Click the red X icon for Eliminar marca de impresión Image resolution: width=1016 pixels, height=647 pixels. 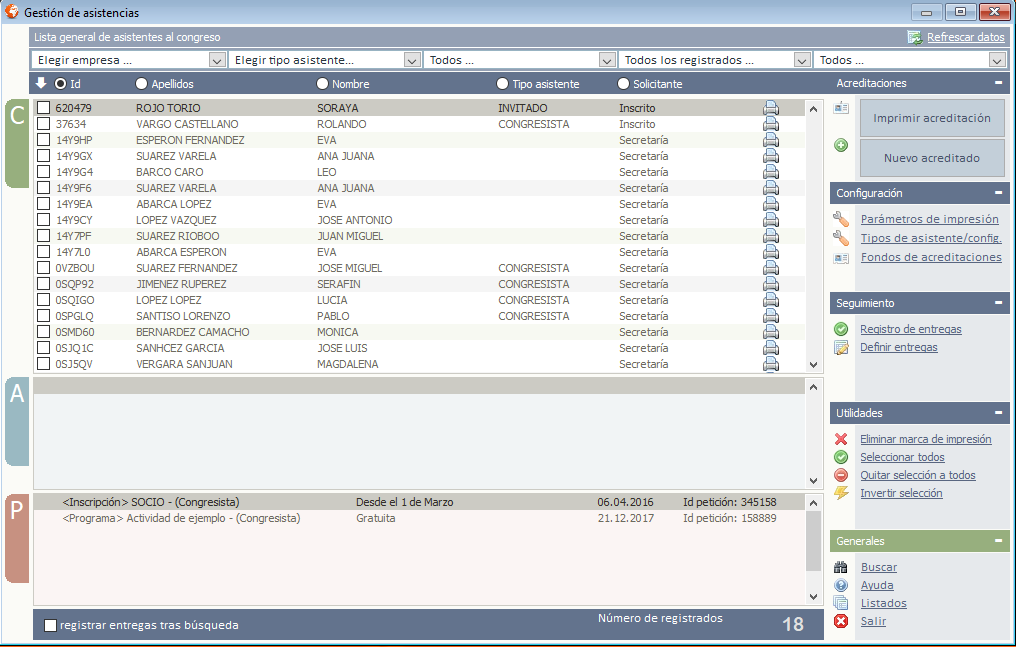(841, 439)
